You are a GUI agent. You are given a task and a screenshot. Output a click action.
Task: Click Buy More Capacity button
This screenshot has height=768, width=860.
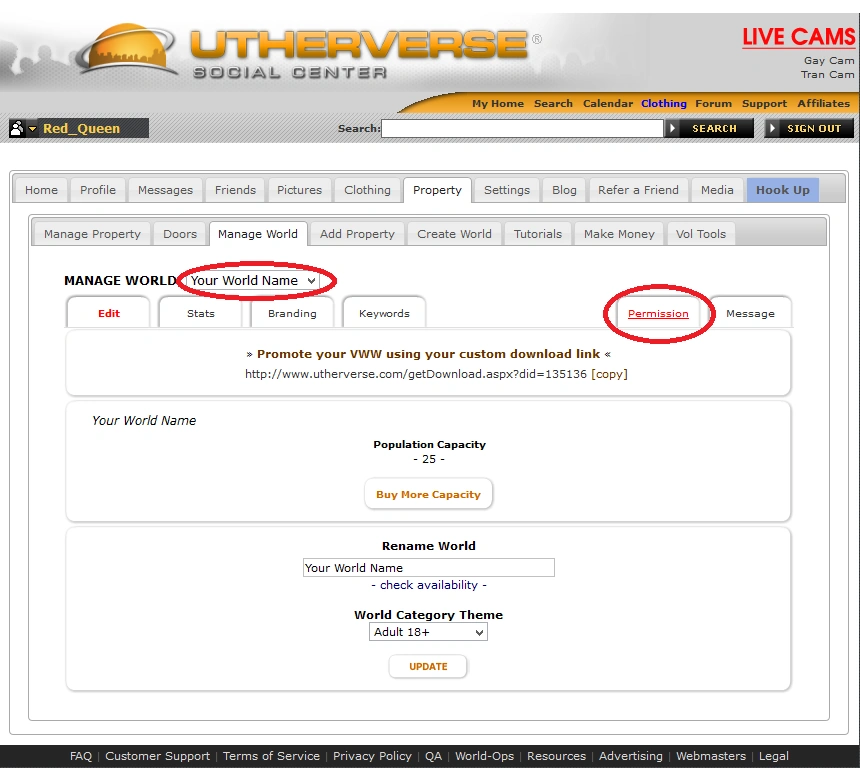click(x=428, y=494)
